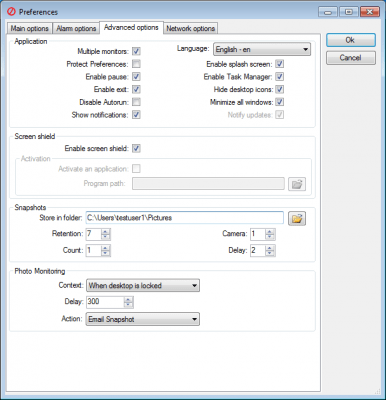Uncheck Enable splash screen
Viewport: 386px width, 400px height.
(279, 64)
